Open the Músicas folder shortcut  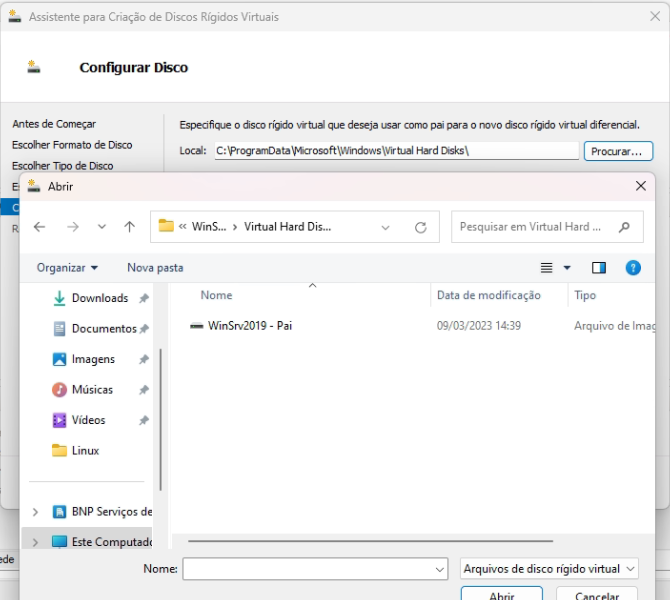pyautogui.click(x=92, y=389)
